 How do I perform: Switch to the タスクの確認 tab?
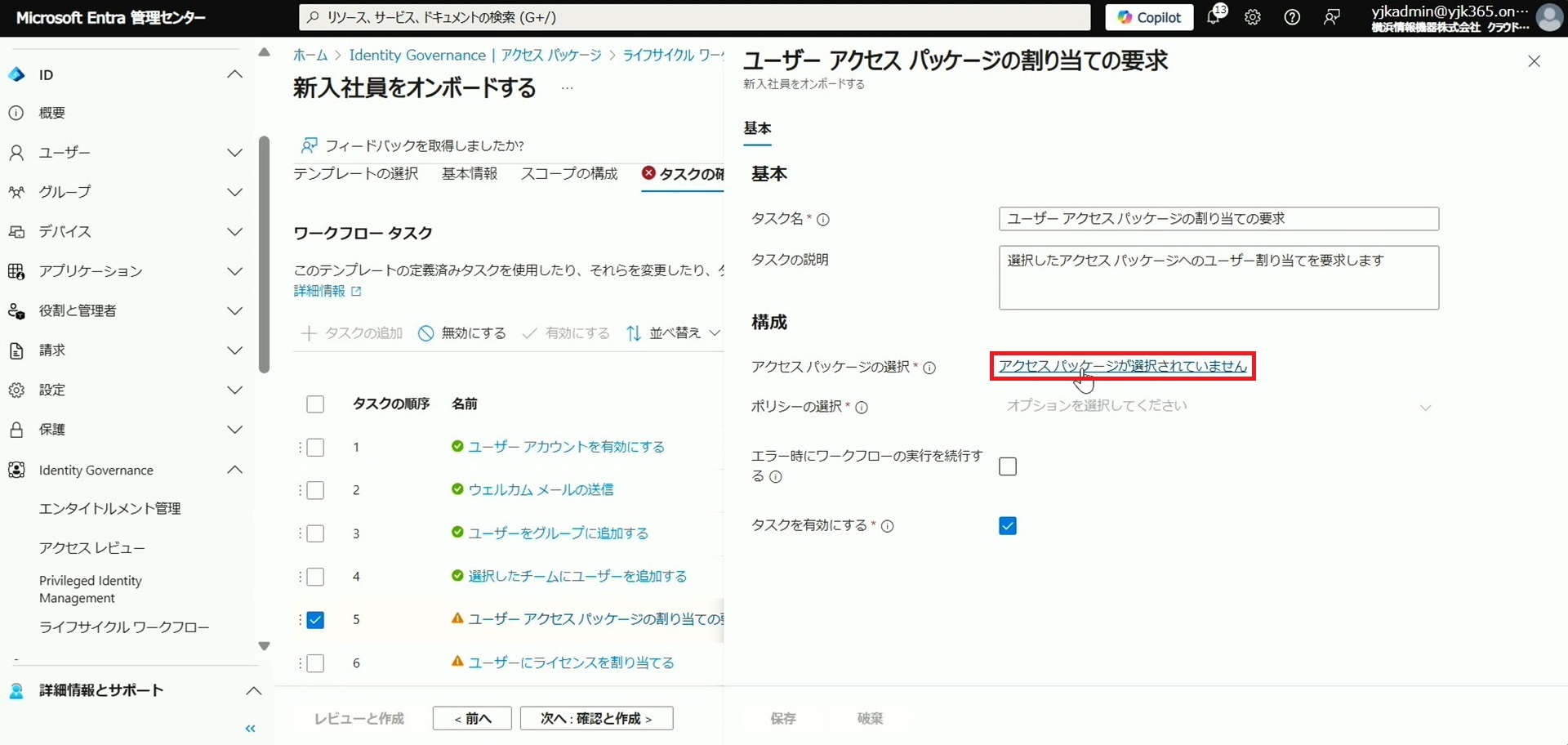(684, 174)
